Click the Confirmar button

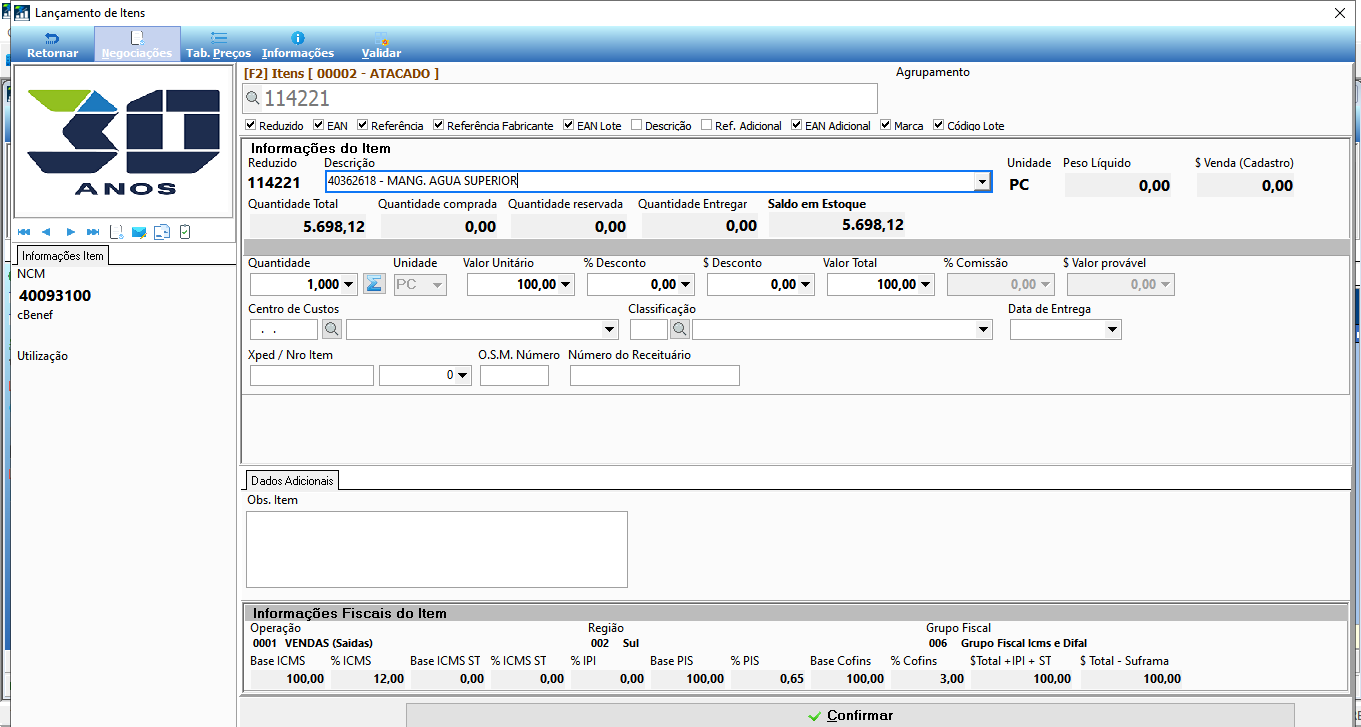click(849, 715)
